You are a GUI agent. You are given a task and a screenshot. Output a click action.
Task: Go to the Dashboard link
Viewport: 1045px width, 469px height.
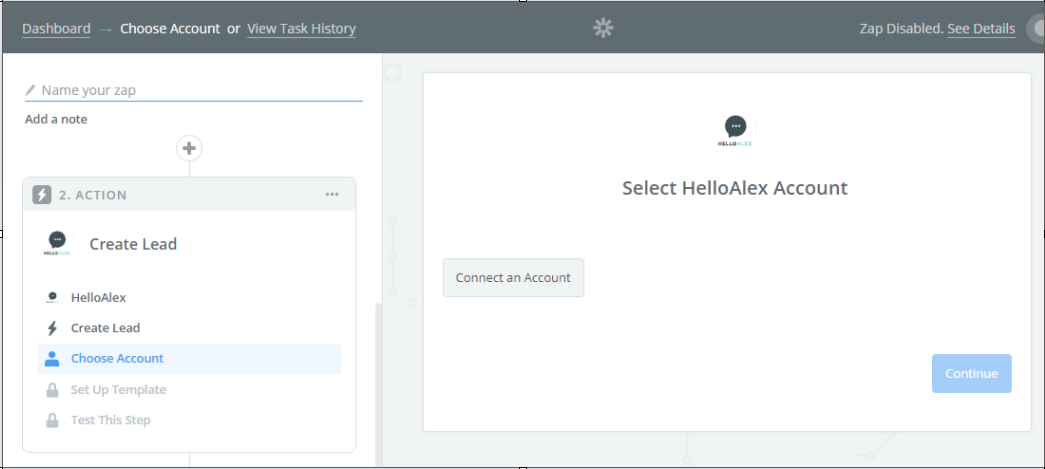pyautogui.click(x=56, y=29)
